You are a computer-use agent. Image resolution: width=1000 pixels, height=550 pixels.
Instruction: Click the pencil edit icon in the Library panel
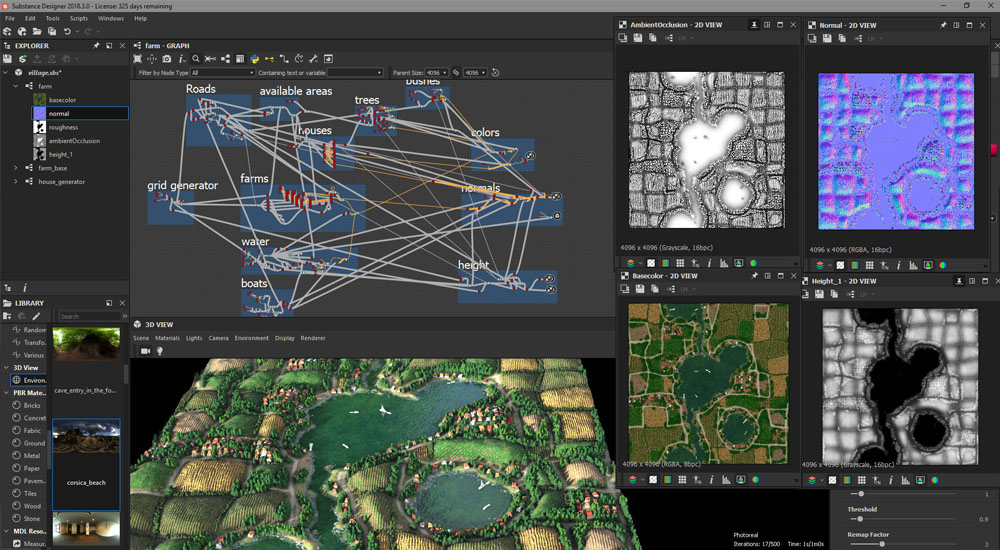coord(36,316)
